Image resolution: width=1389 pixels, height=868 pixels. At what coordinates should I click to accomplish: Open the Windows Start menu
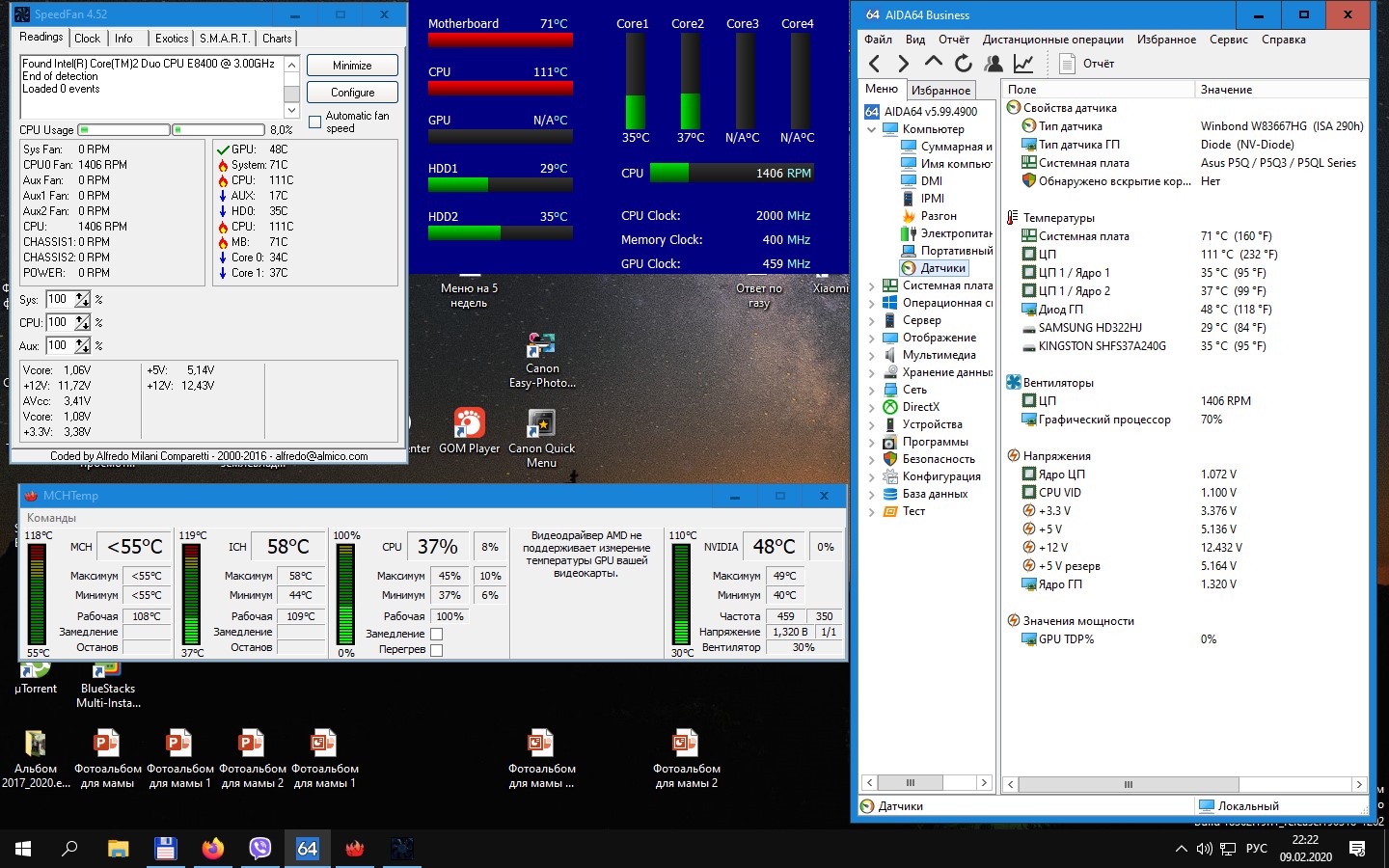click(23, 849)
